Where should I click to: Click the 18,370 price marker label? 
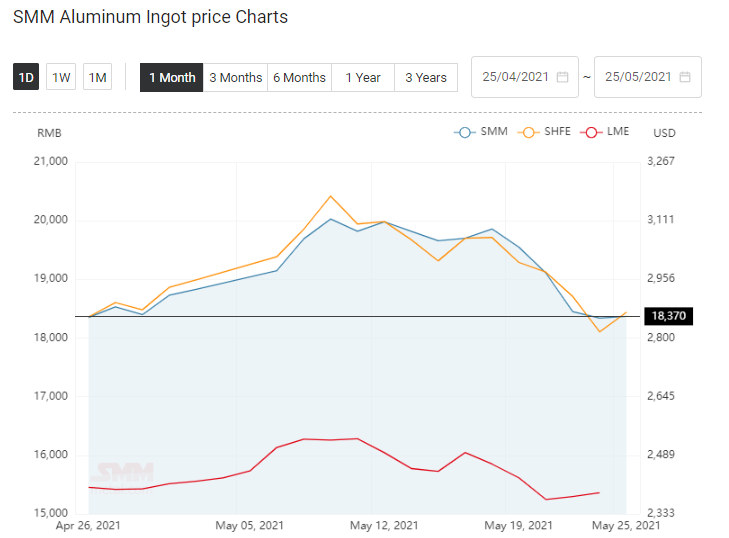pyautogui.click(x=669, y=316)
